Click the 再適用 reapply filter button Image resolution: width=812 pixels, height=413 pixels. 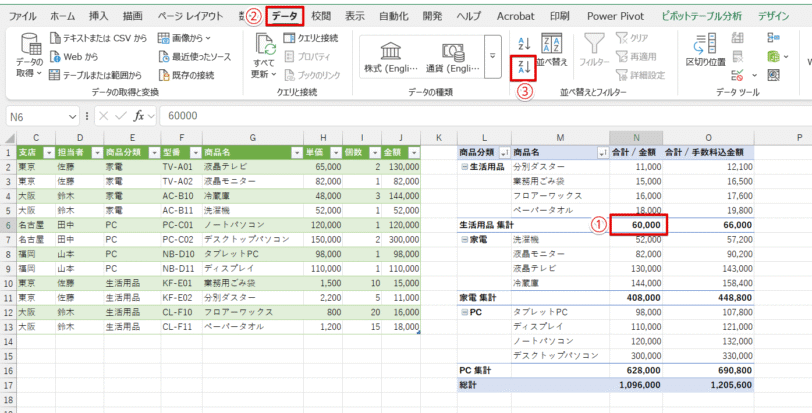pyautogui.click(x=636, y=56)
